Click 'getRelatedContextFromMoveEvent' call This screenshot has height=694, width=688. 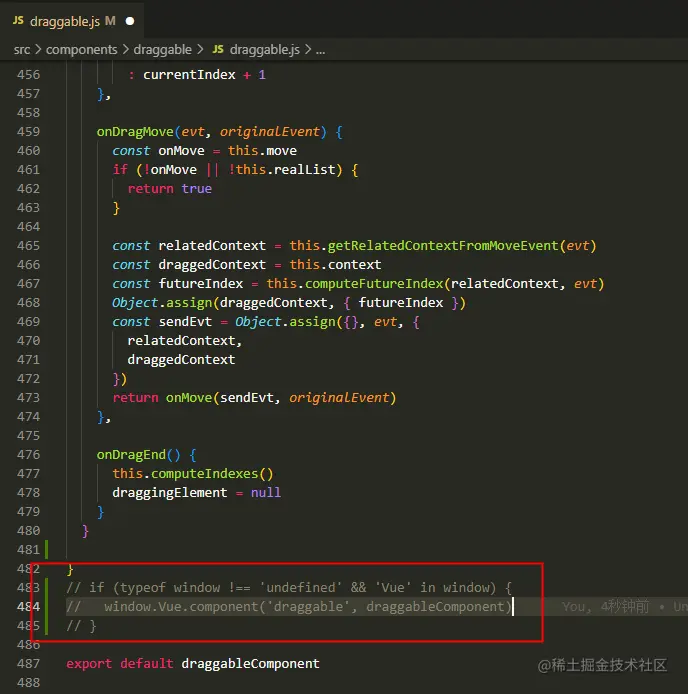[443, 246]
